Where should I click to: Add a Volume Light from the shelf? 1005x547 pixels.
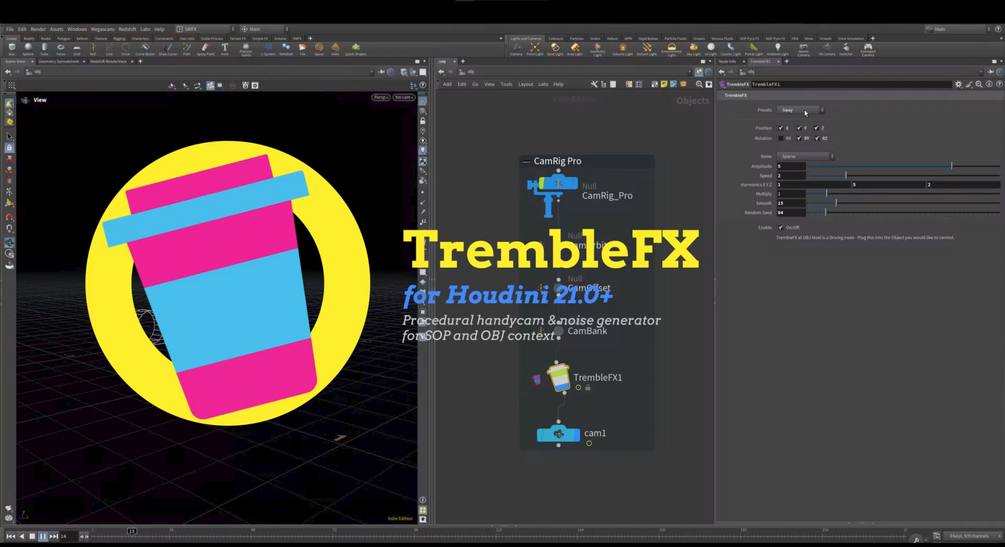coord(622,49)
